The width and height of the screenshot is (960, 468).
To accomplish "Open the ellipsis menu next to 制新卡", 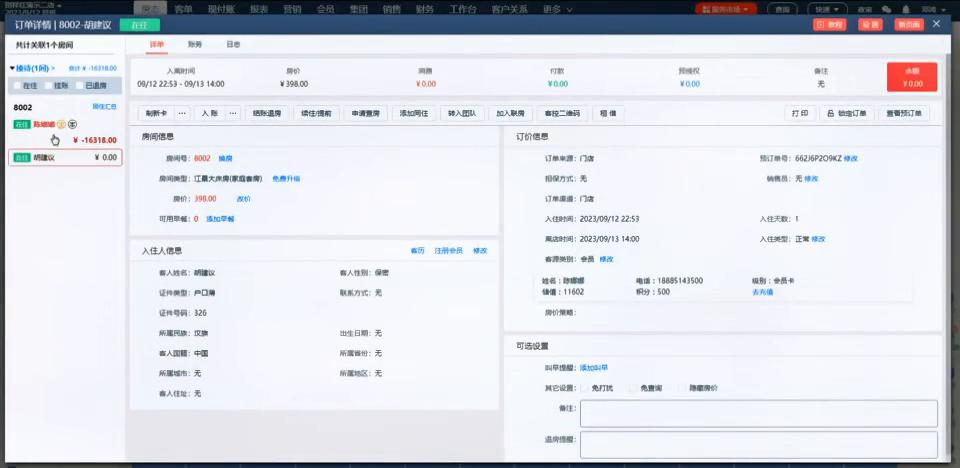I will pyautogui.click(x=182, y=113).
